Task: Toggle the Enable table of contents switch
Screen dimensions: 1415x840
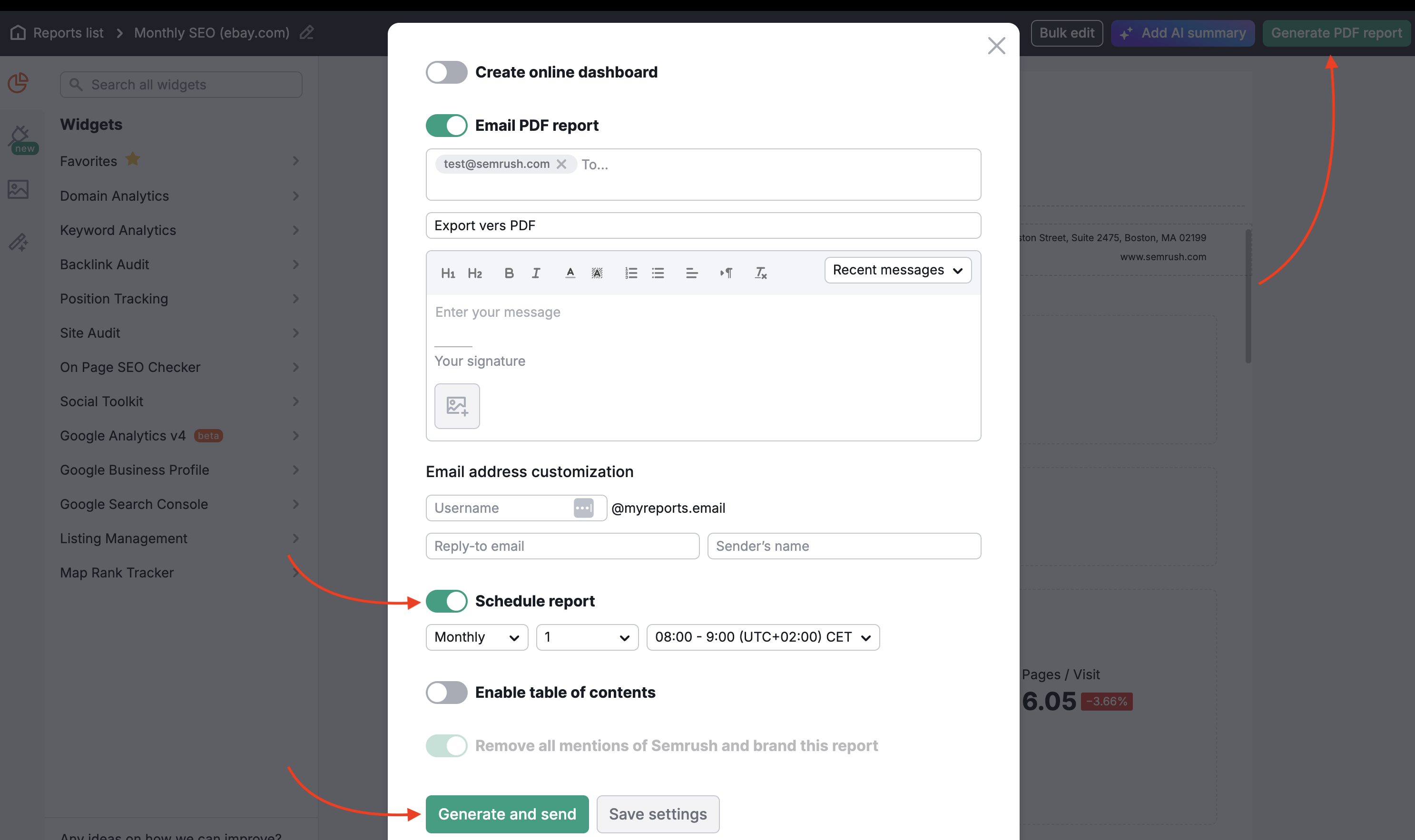Action: (x=446, y=692)
